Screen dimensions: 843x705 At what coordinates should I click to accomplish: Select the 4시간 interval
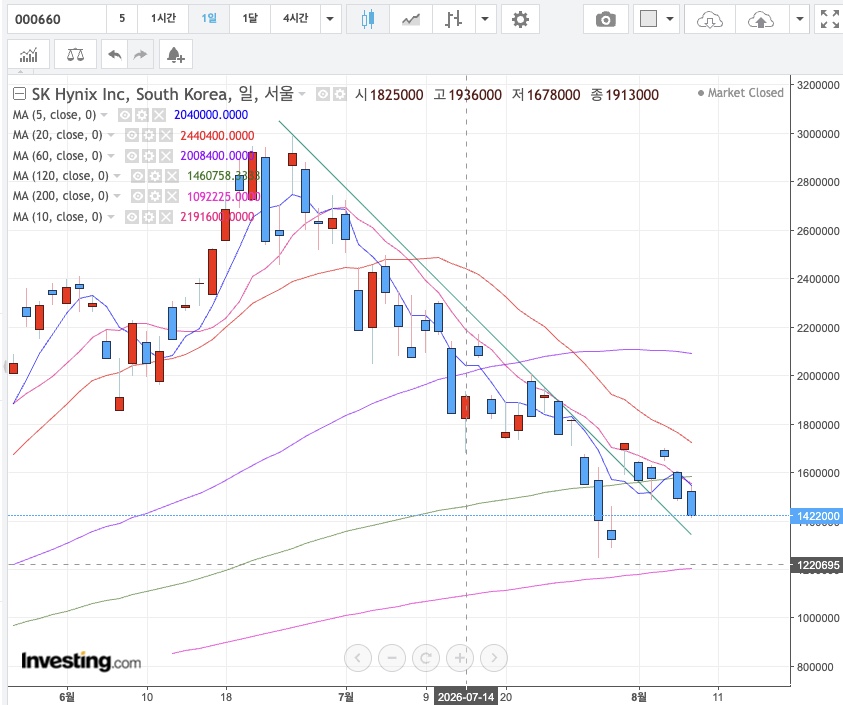[x=295, y=19]
